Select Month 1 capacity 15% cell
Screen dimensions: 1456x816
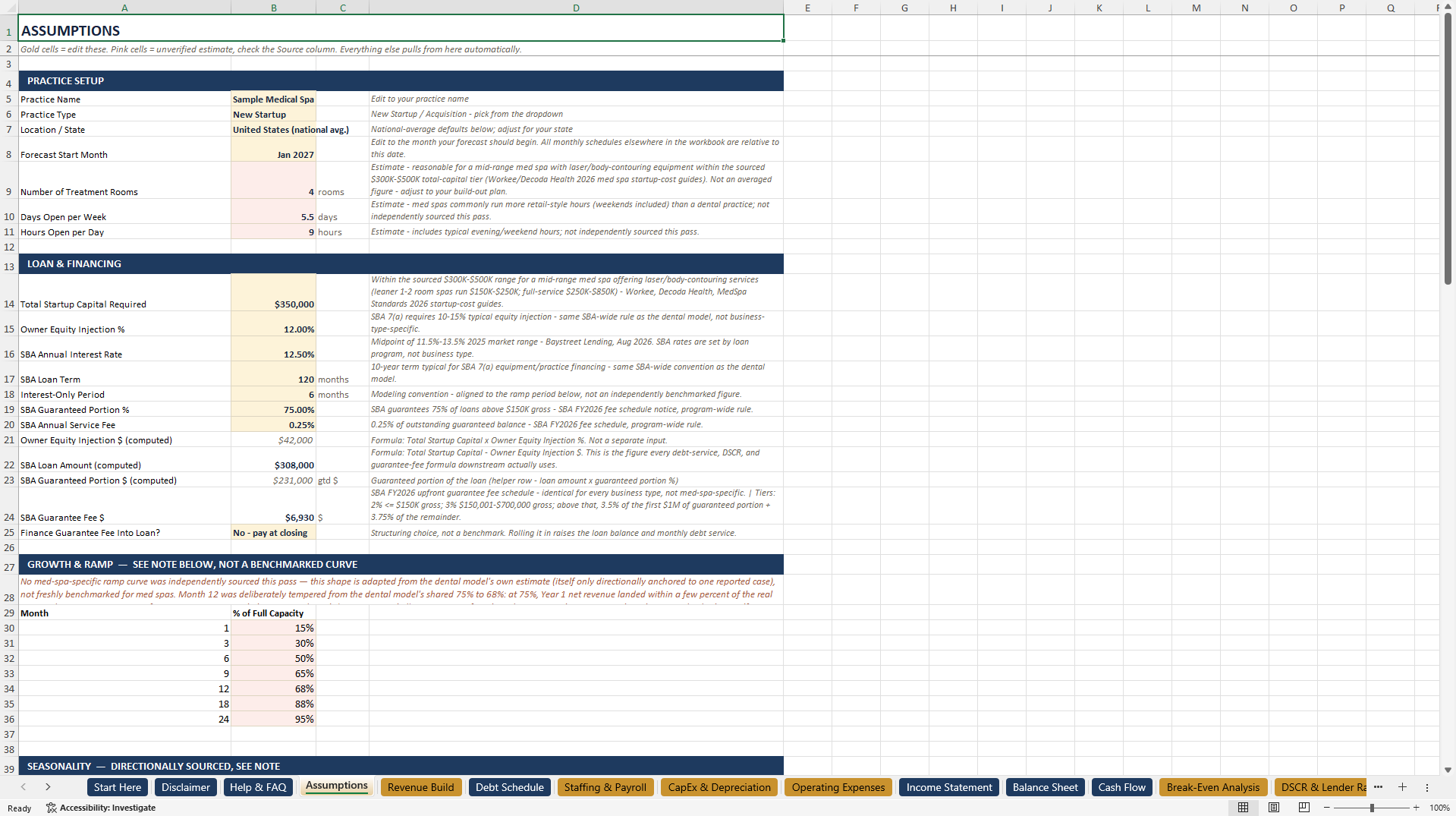(273, 629)
